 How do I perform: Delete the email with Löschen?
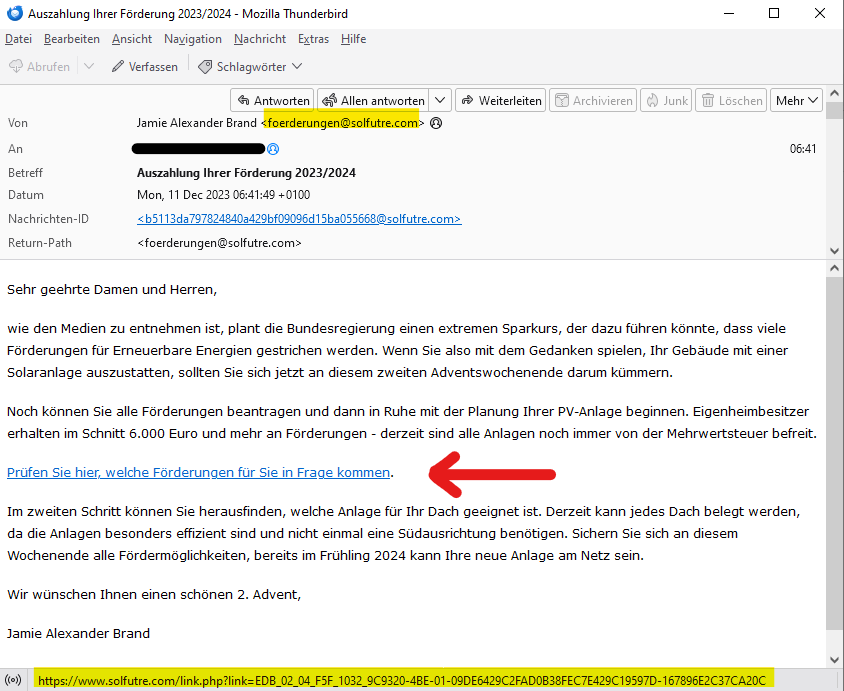(731, 100)
